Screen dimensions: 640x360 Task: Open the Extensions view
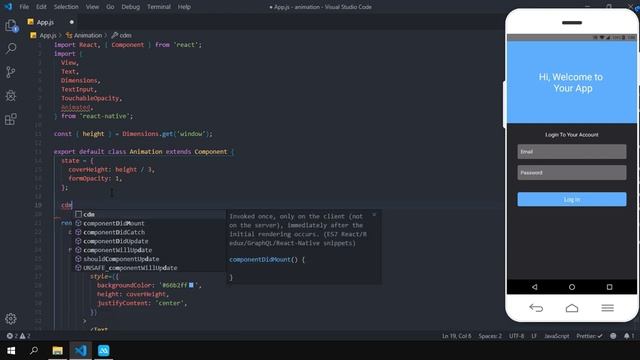(11, 119)
